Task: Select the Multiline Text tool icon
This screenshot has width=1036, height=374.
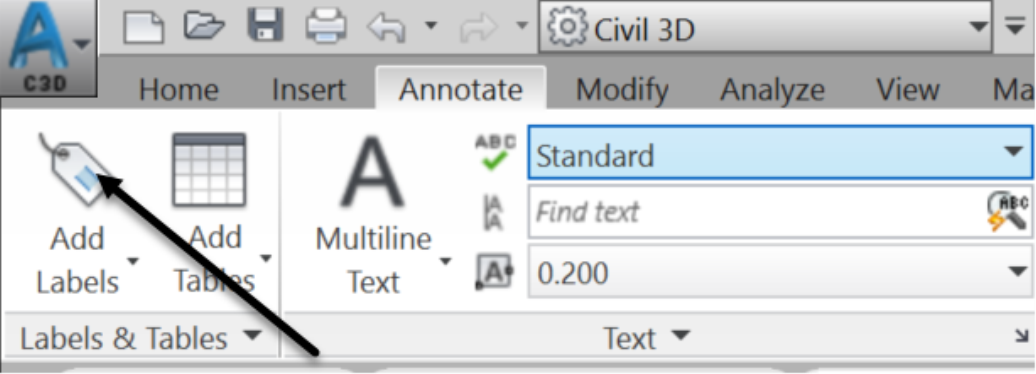Action: click(372, 172)
